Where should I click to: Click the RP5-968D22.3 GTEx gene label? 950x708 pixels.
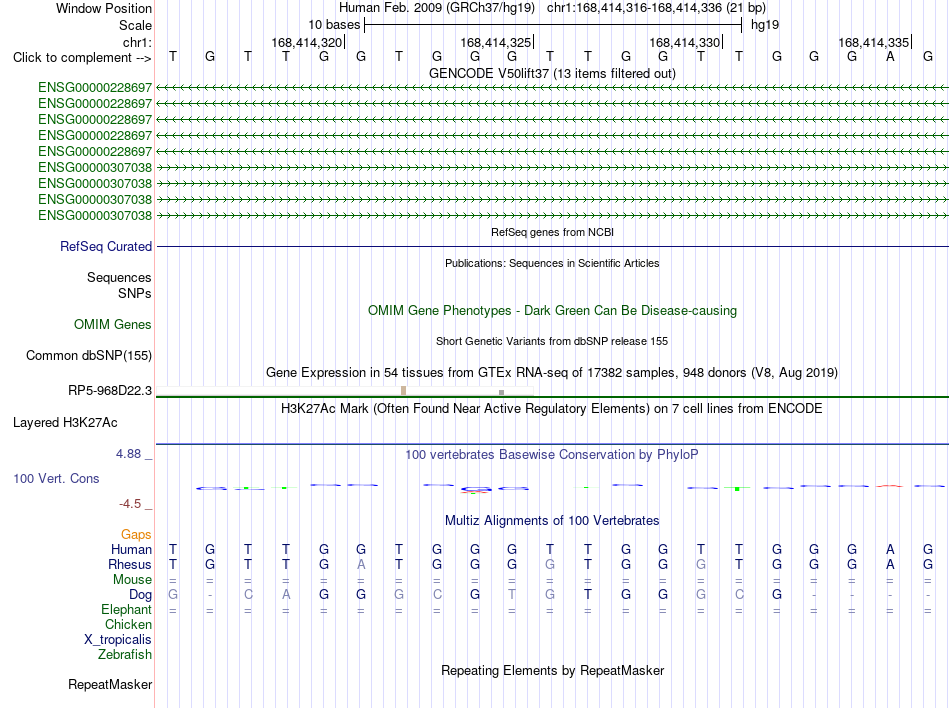pyautogui.click(x=110, y=391)
